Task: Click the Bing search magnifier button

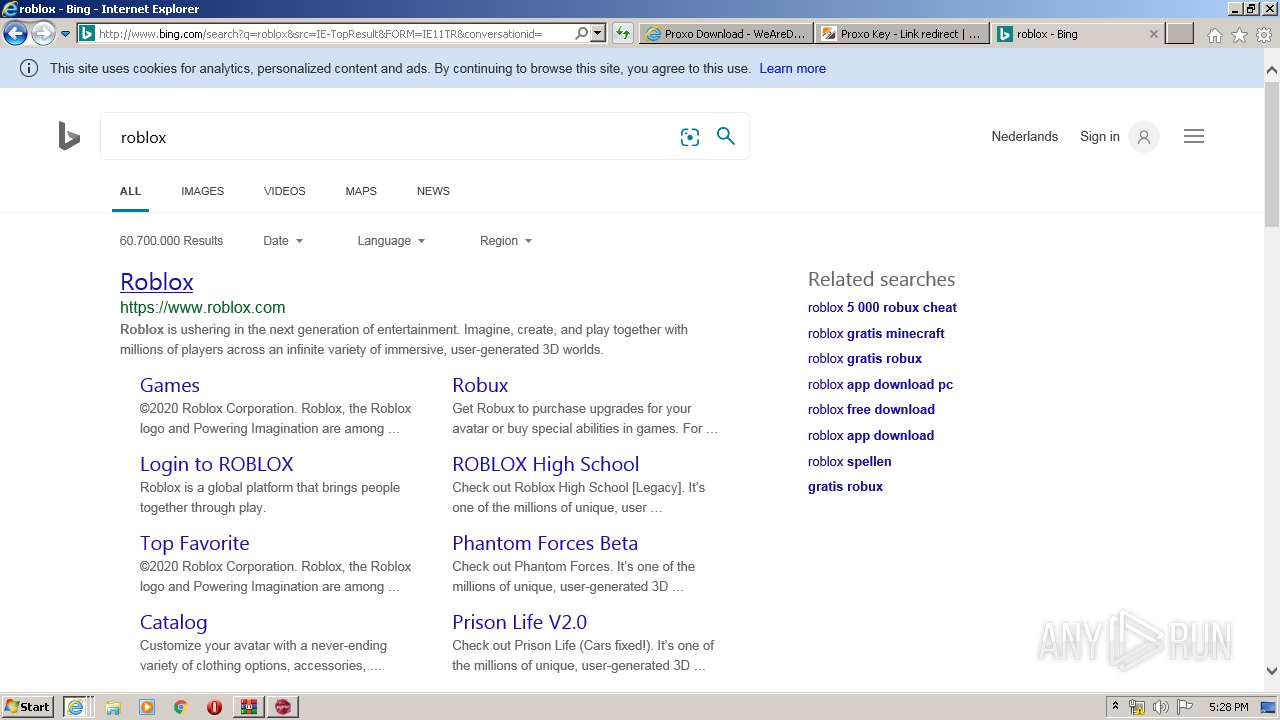Action: coord(726,137)
